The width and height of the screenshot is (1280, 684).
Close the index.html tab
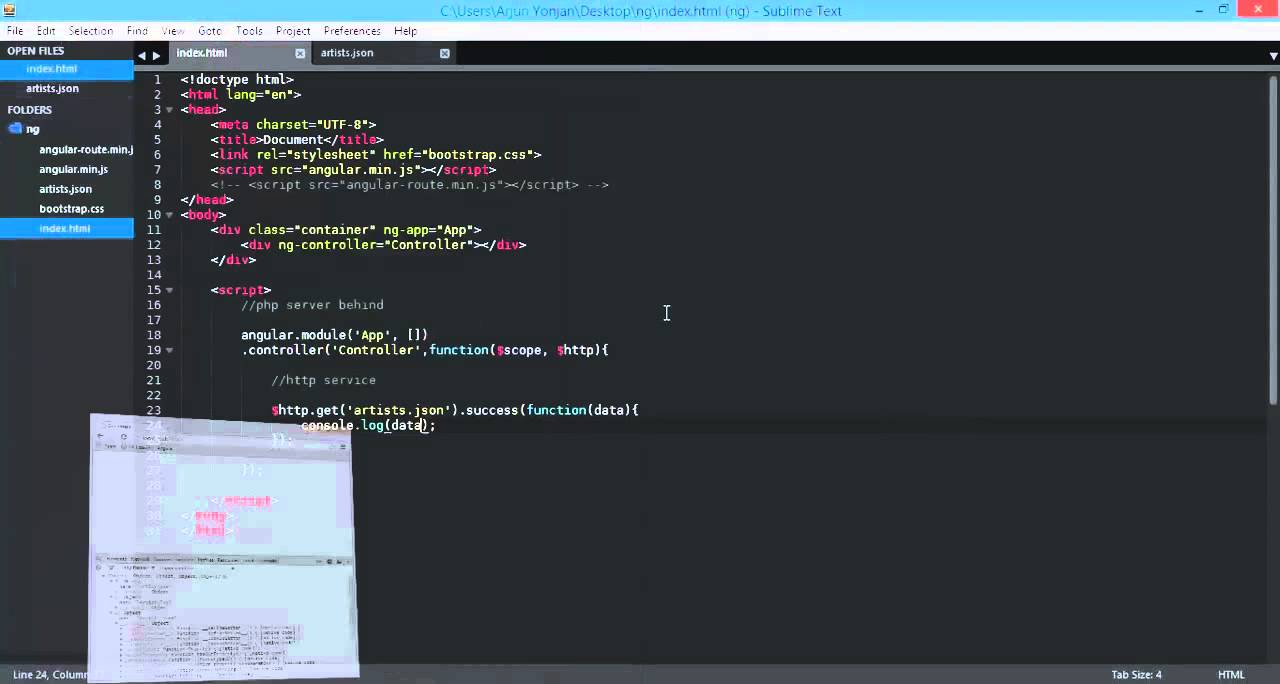(300, 53)
